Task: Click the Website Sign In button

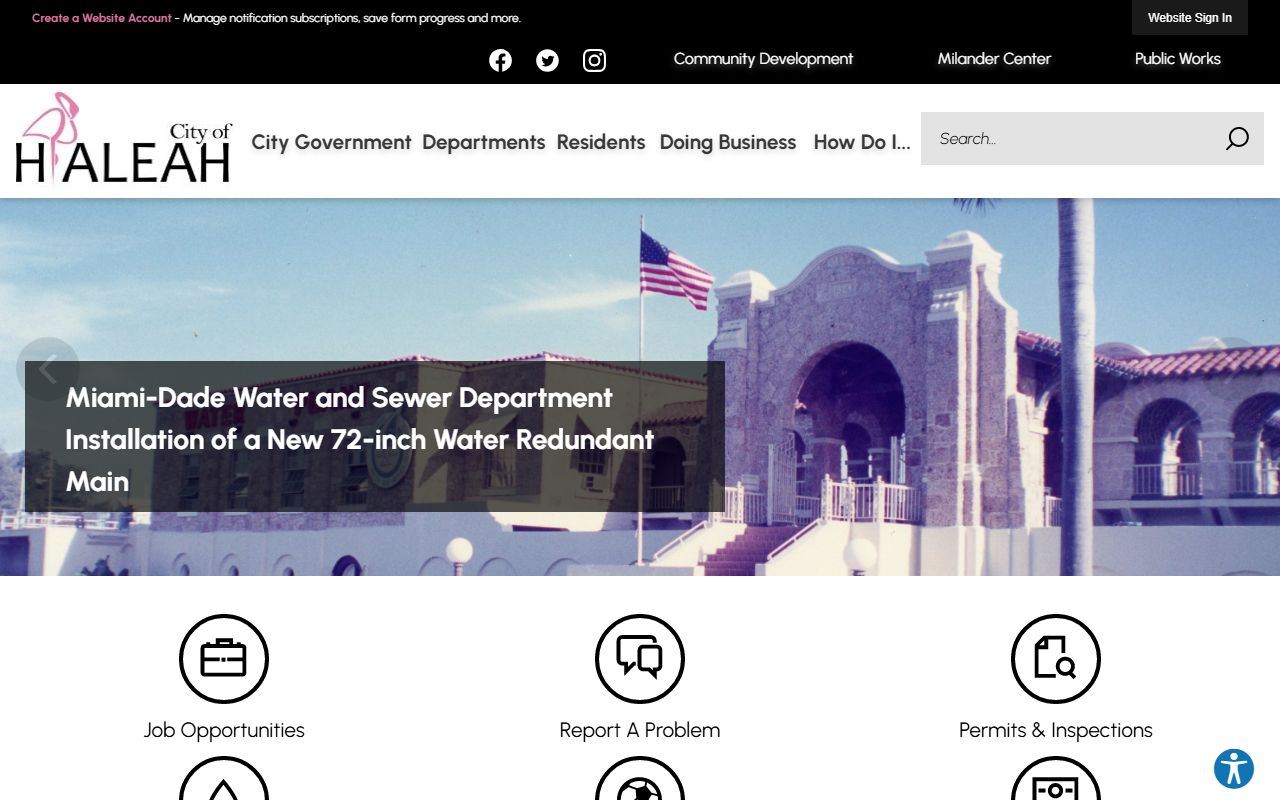Action: [x=1190, y=17]
